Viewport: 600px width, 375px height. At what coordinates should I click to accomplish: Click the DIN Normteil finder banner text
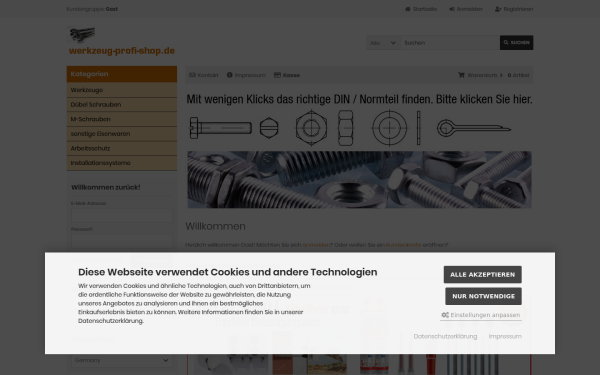pos(359,99)
